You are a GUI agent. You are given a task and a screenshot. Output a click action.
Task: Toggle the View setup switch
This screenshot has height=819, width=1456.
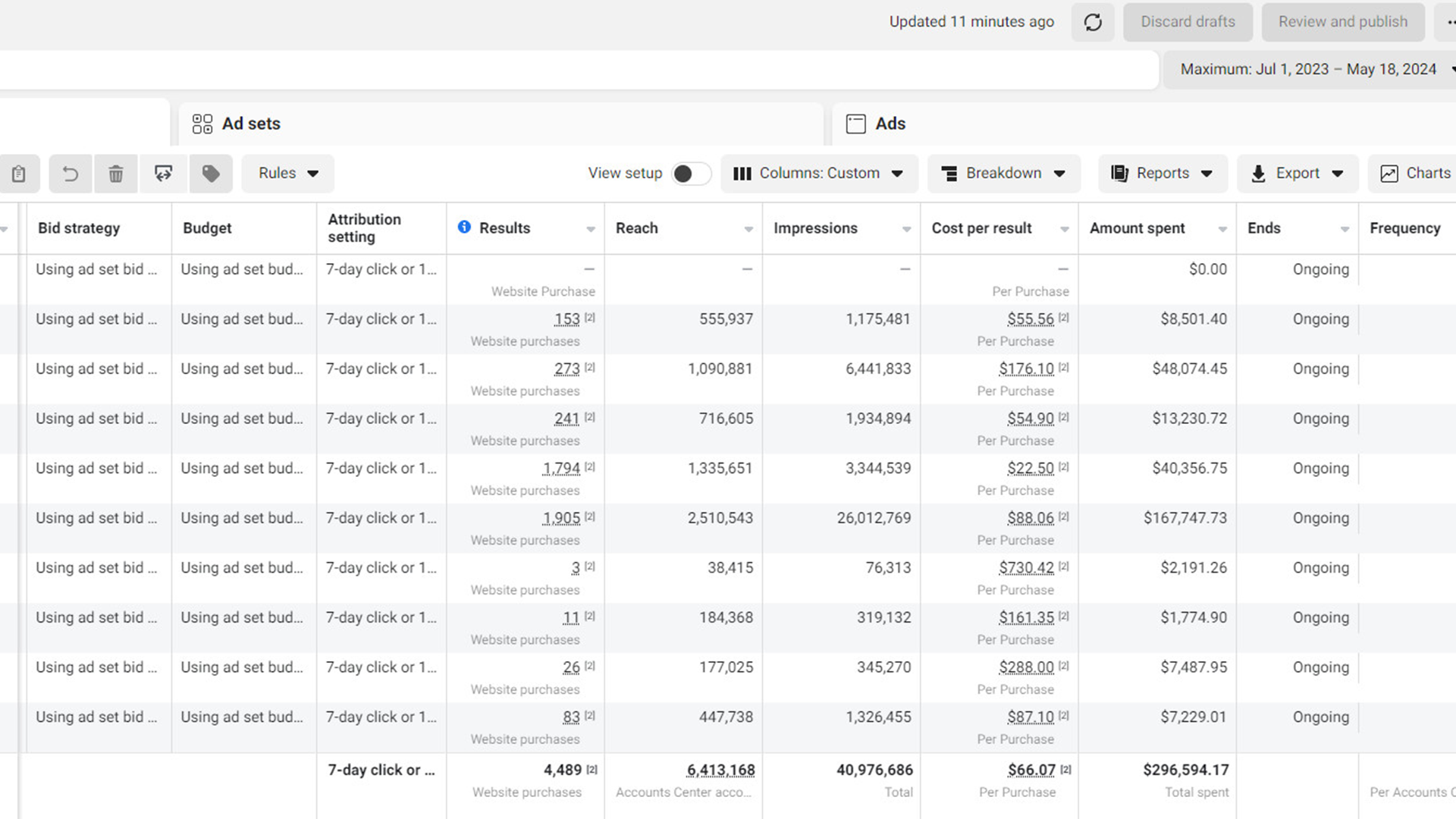tap(690, 174)
